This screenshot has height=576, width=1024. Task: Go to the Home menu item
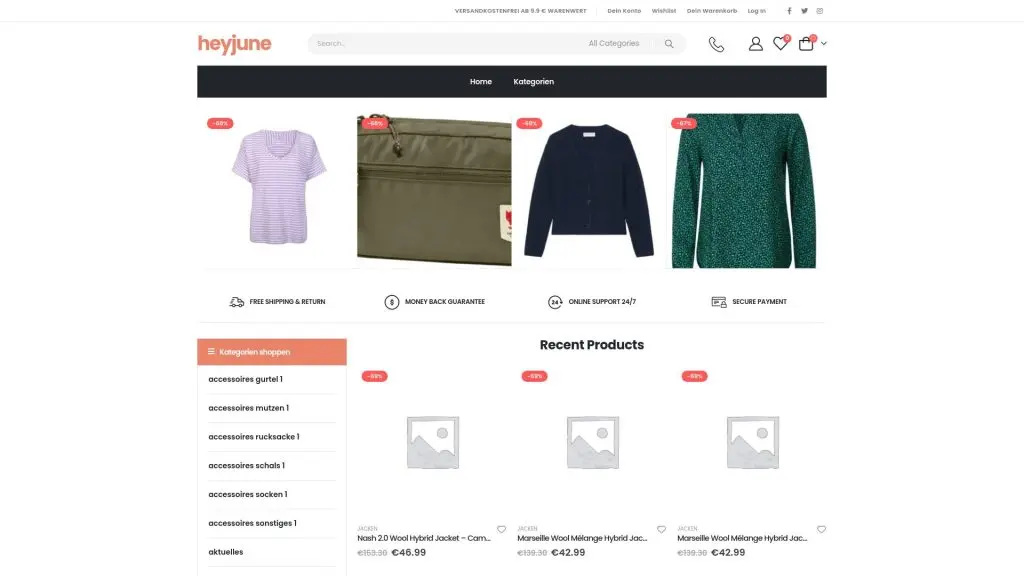(481, 82)
